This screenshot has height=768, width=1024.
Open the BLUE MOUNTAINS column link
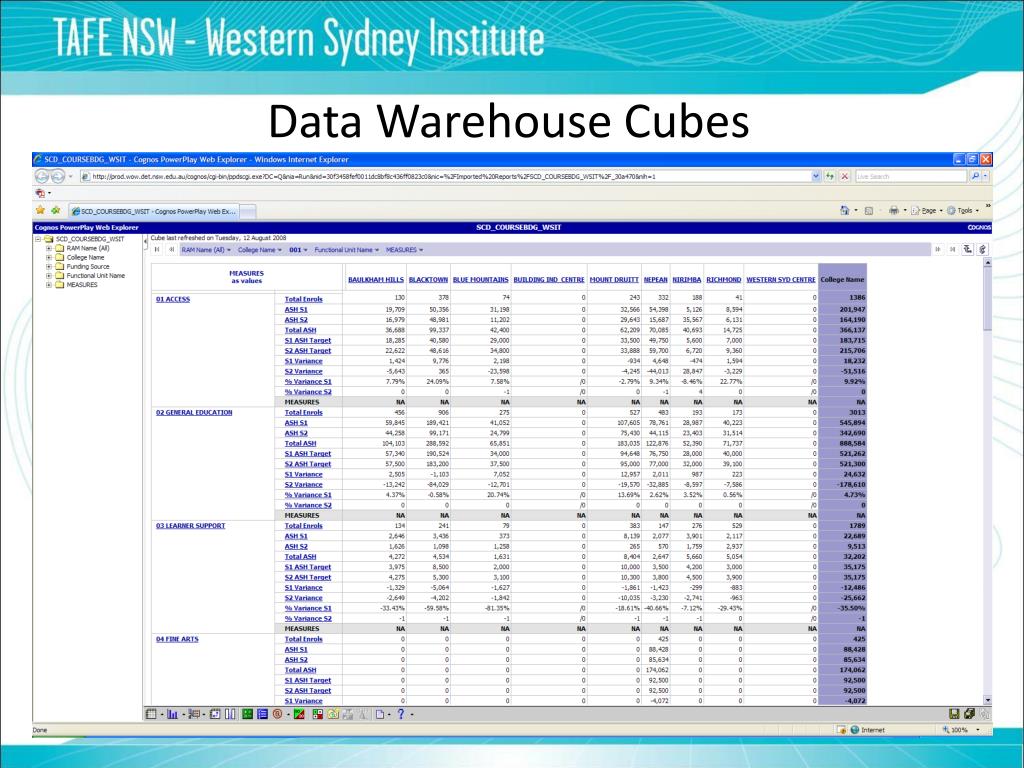481,280
